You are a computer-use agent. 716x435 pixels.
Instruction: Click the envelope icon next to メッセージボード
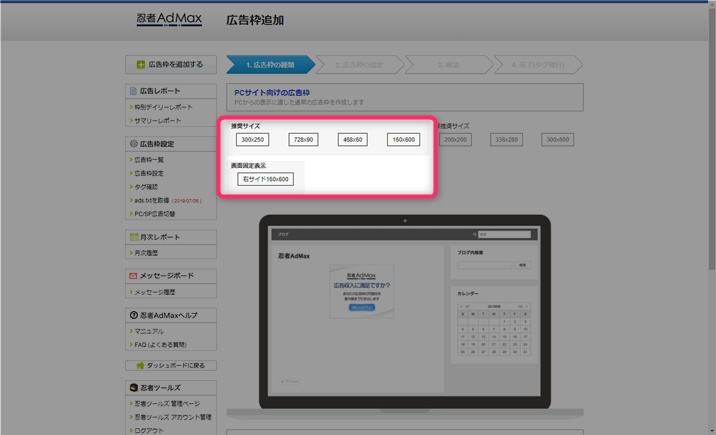[x=133, y=276]
